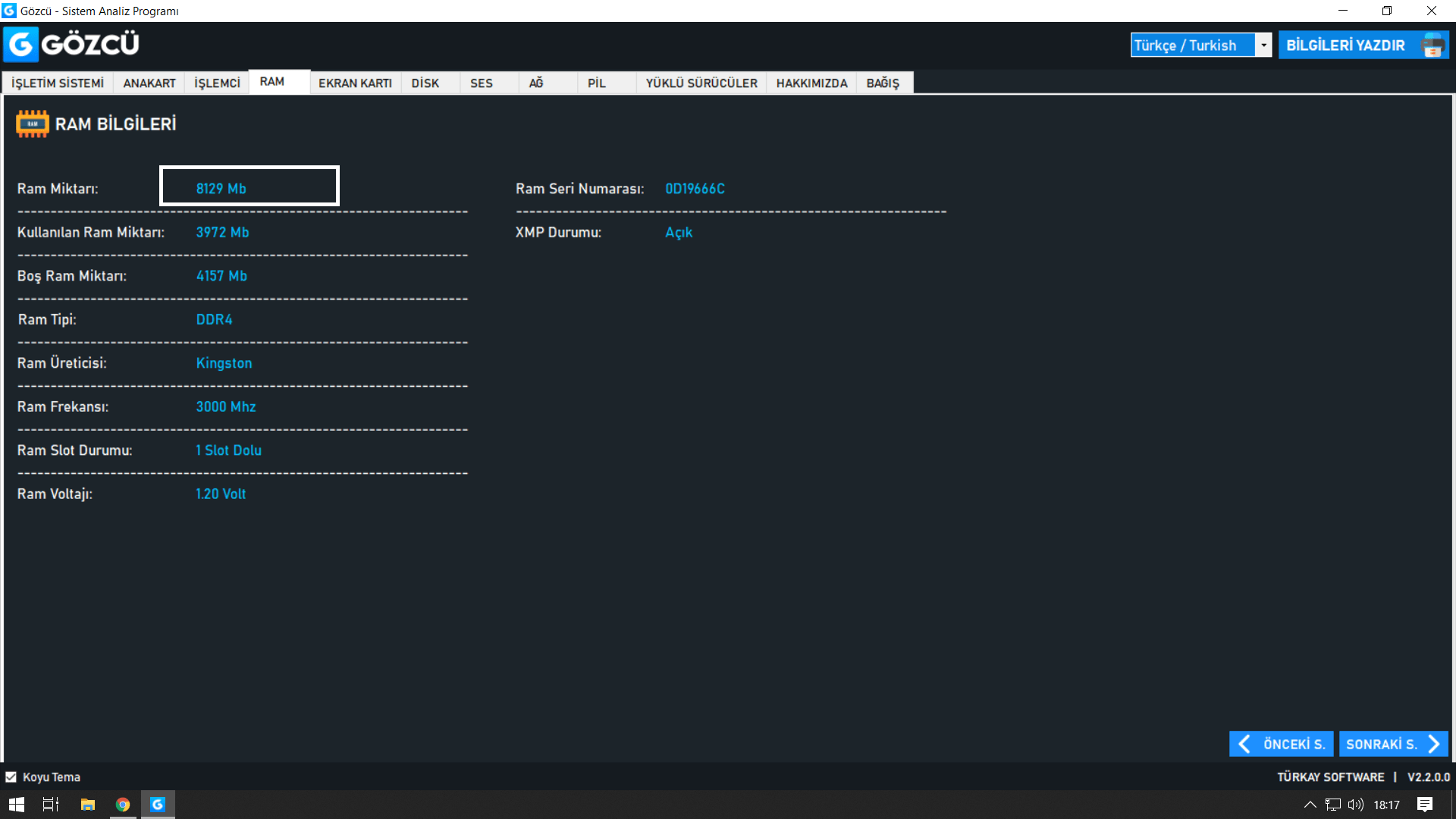Open File Explorer from the taskbar

pyautogui.click(x=88, y=805)
